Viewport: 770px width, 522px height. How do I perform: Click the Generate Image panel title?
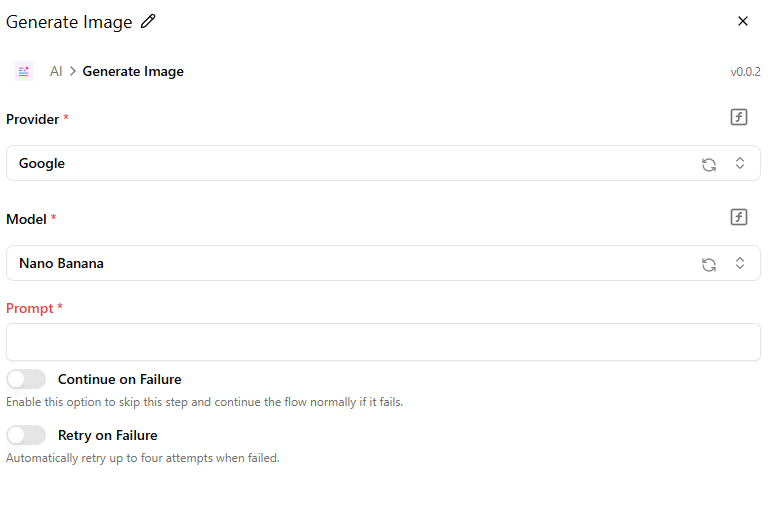coord(69,22)
